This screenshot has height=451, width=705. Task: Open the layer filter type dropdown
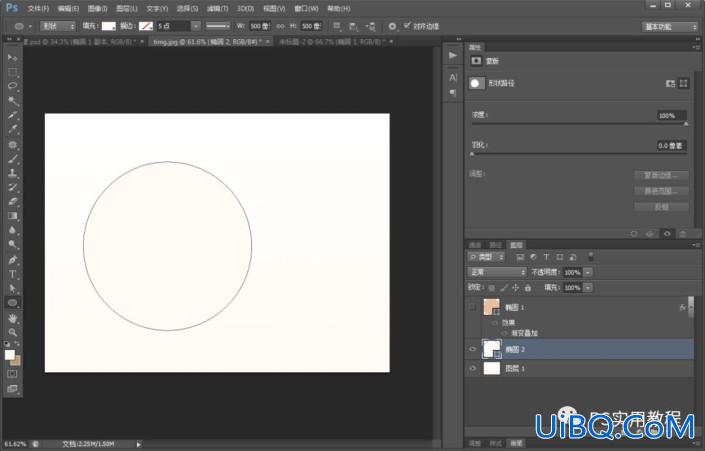(486, 257)
